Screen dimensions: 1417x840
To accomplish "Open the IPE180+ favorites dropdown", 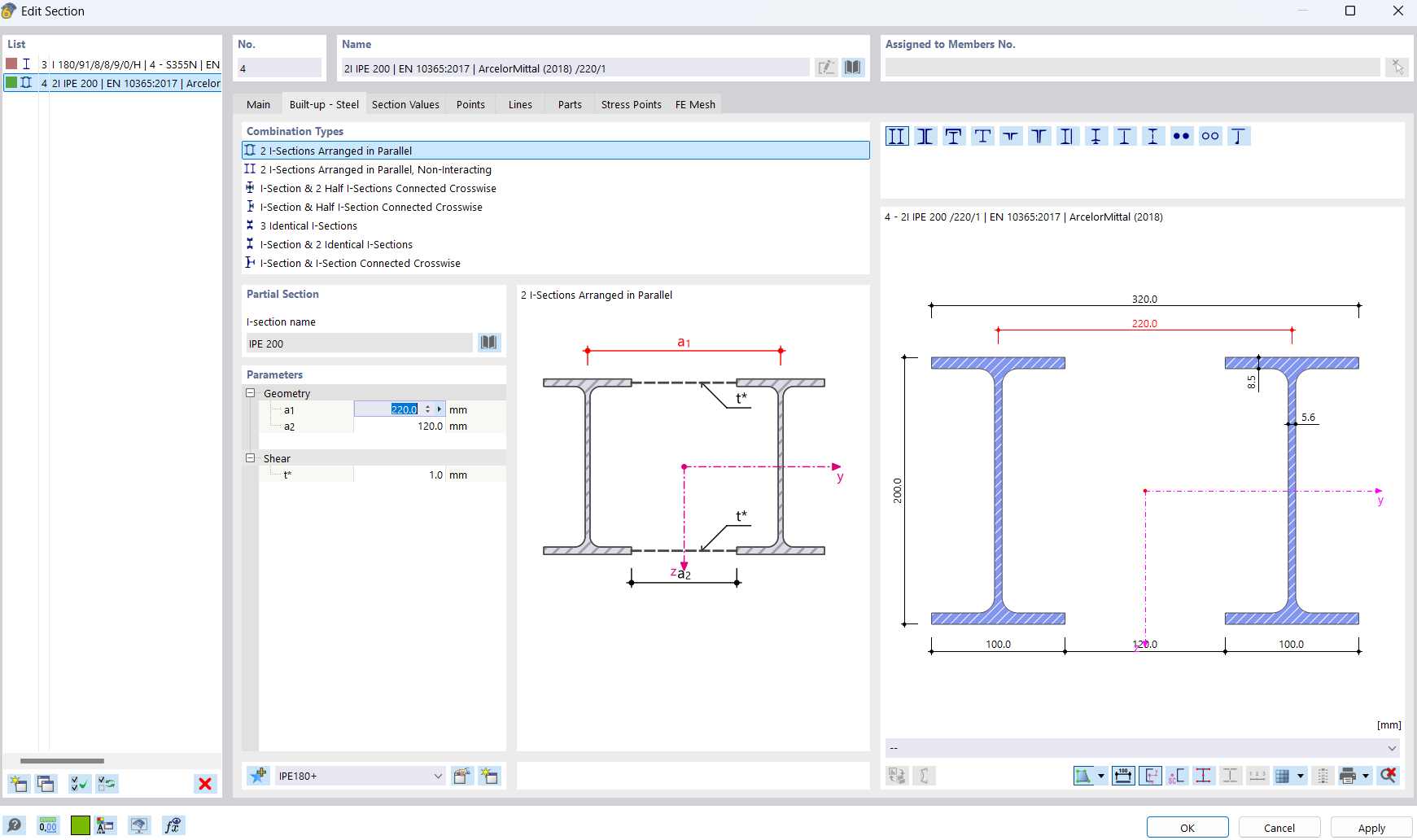I will (x=438, y=776).
